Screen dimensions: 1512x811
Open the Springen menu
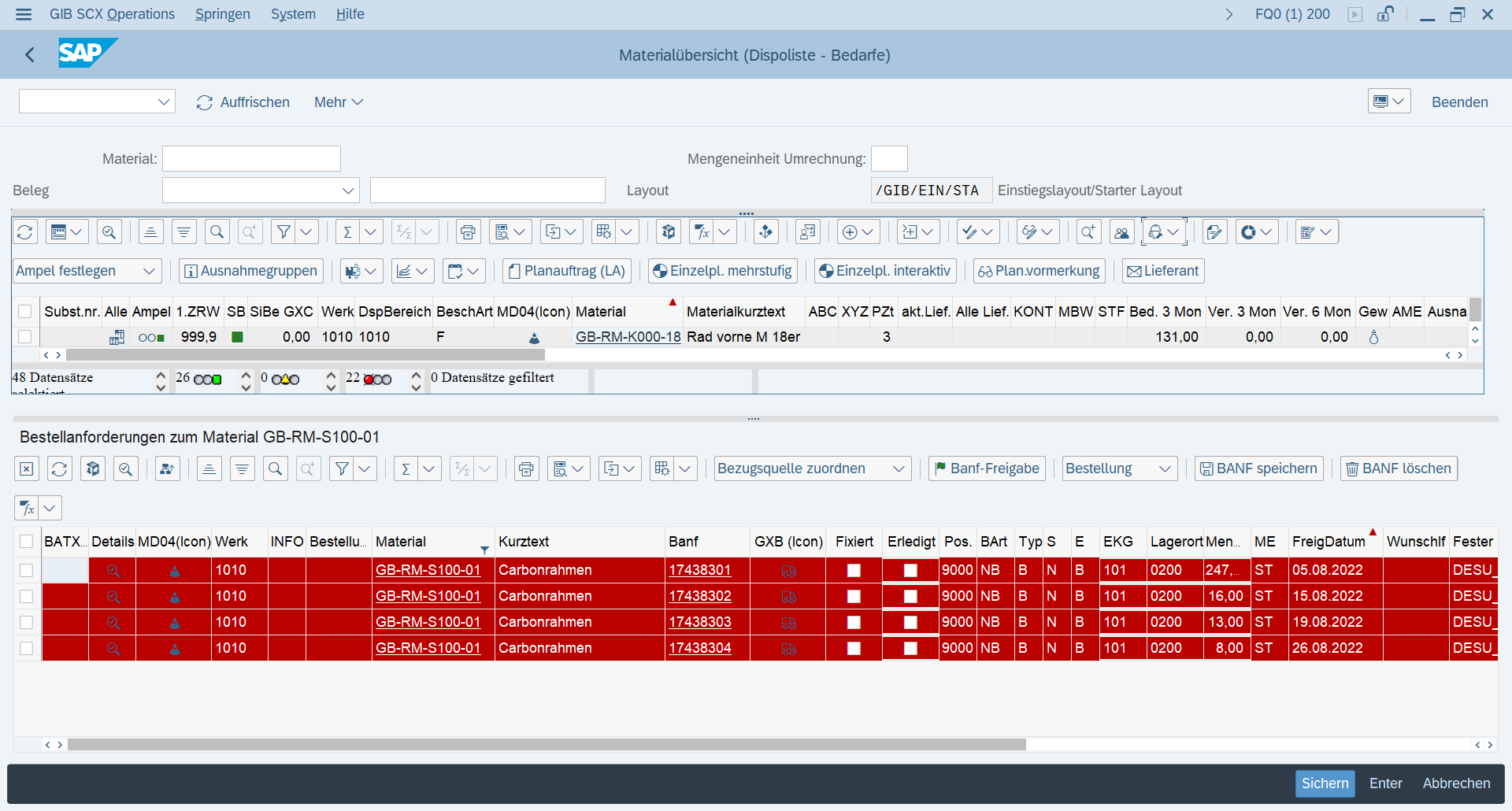222,14
